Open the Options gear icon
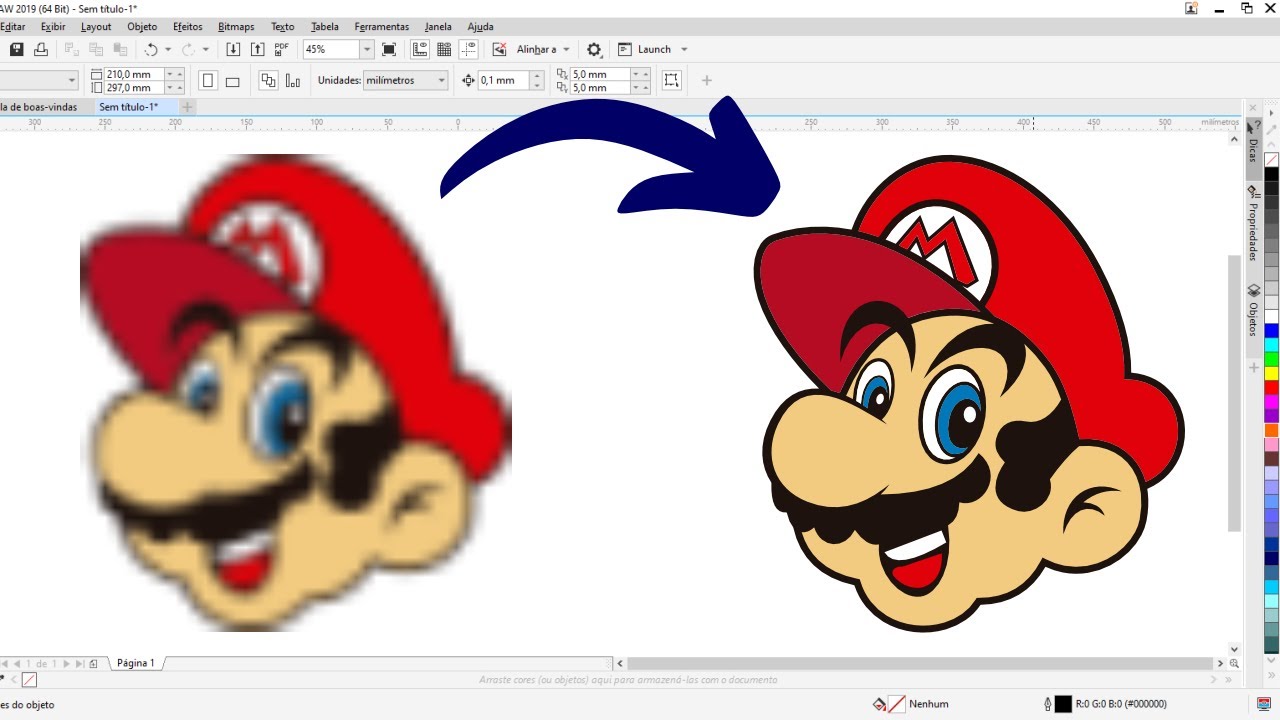 pyautogui.click(x=594, y=49)
